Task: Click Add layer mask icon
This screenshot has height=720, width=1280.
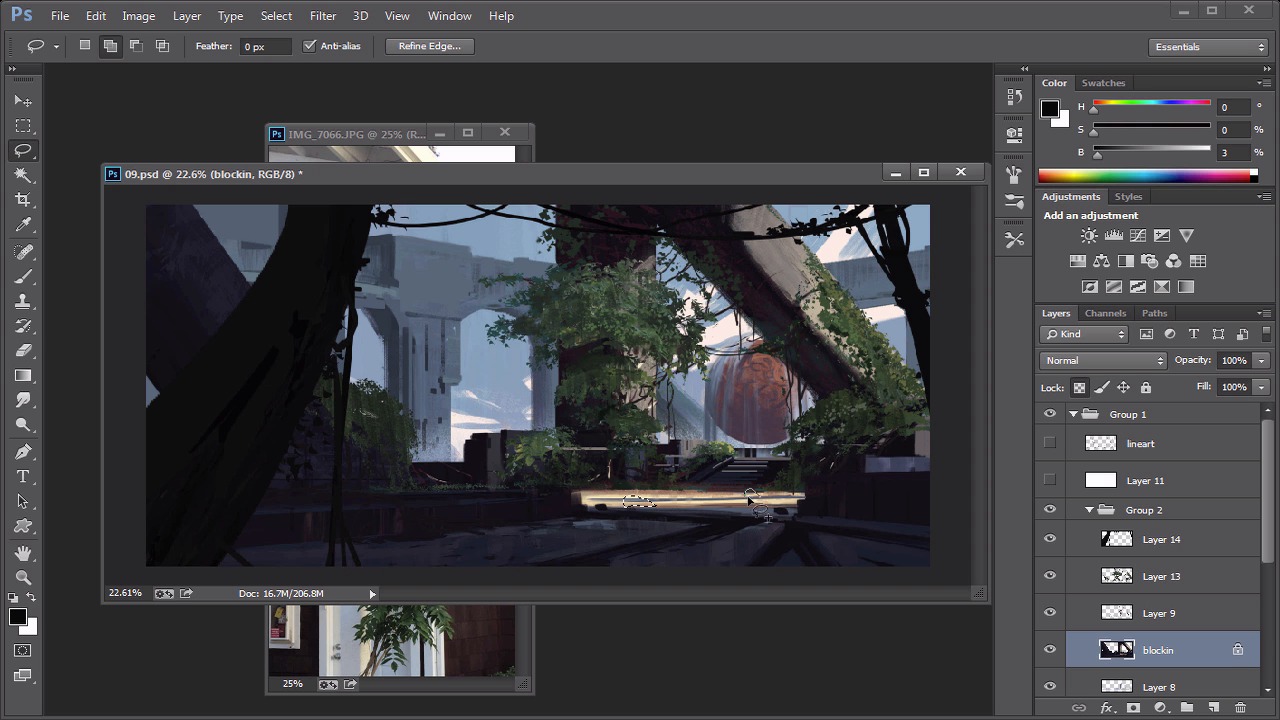Action: (1133, 708)
